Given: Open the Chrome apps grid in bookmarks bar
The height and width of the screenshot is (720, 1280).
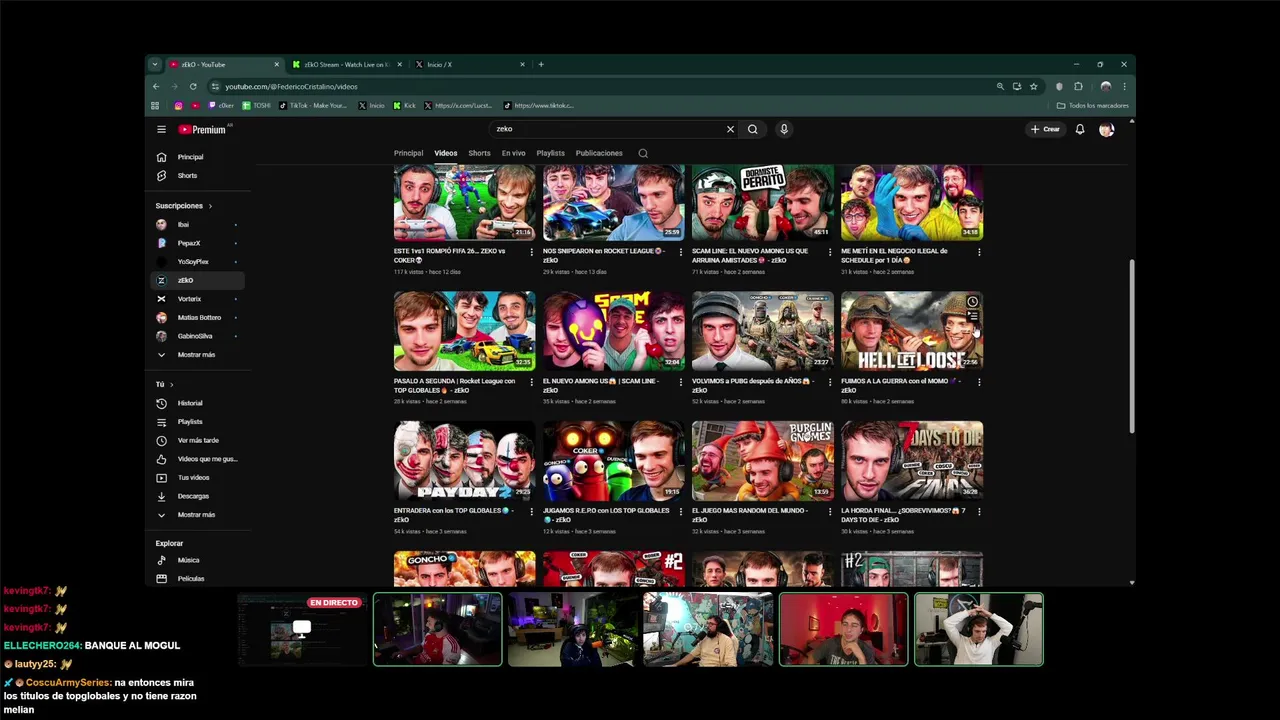Looking at the screenshot, I should click(x=155, y=105).
